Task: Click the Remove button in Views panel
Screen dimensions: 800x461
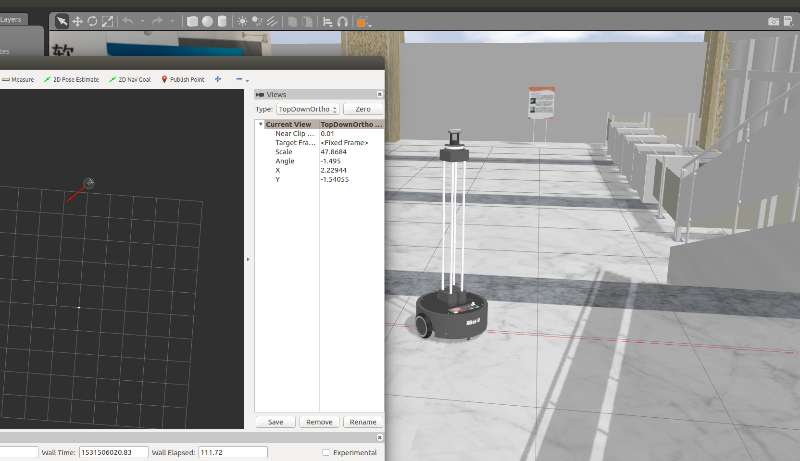Action: [319, 422]
